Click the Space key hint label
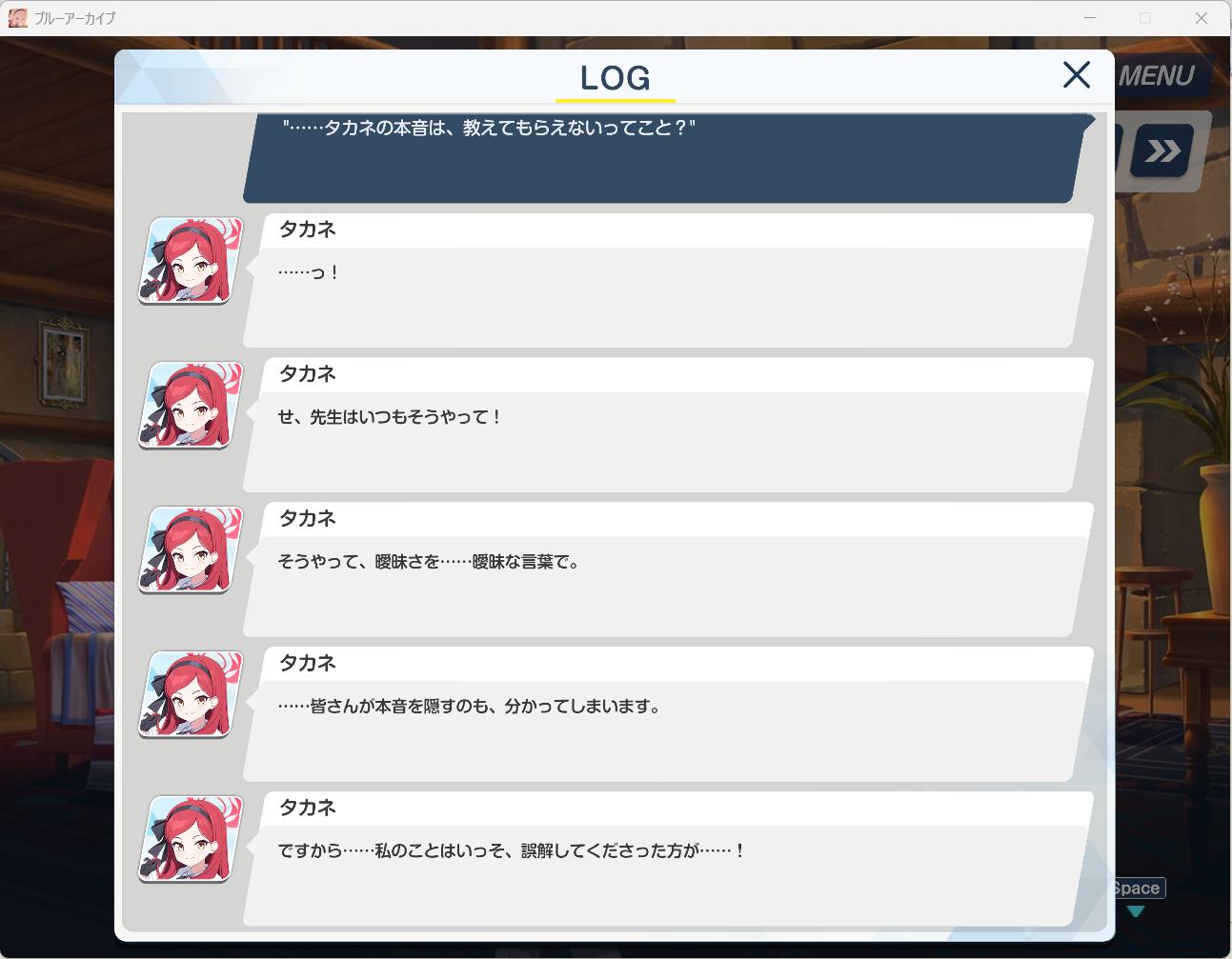This screenshot has height=959, width=1232. pos(1138,889)
